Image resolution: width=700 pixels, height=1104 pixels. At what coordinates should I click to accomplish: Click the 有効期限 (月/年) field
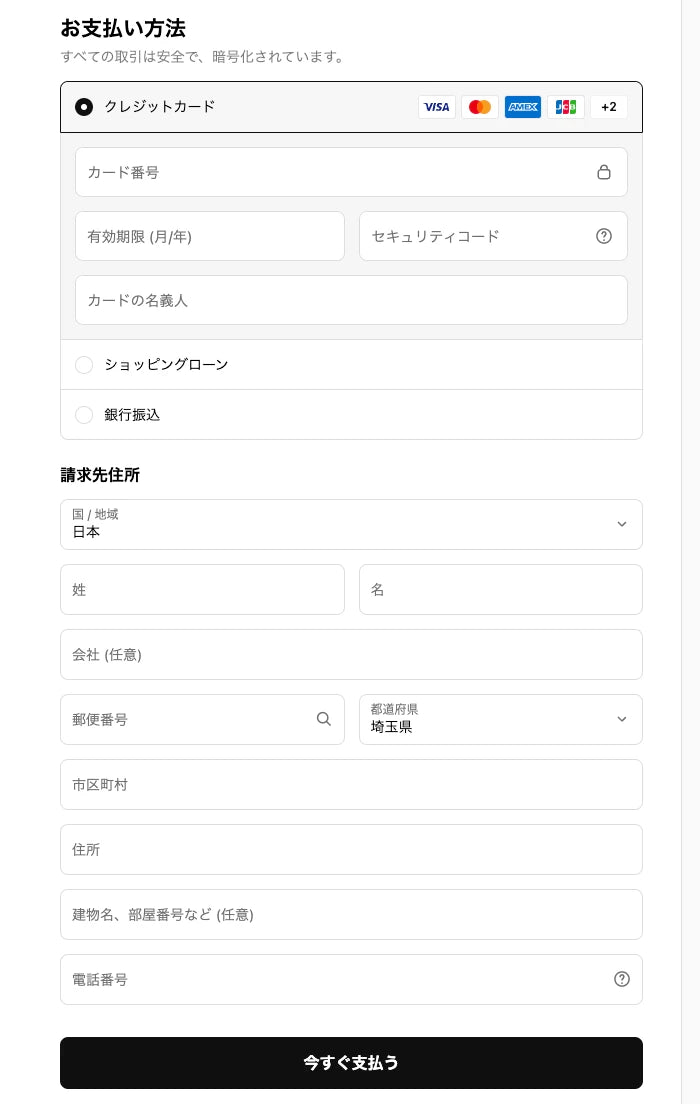209,236
